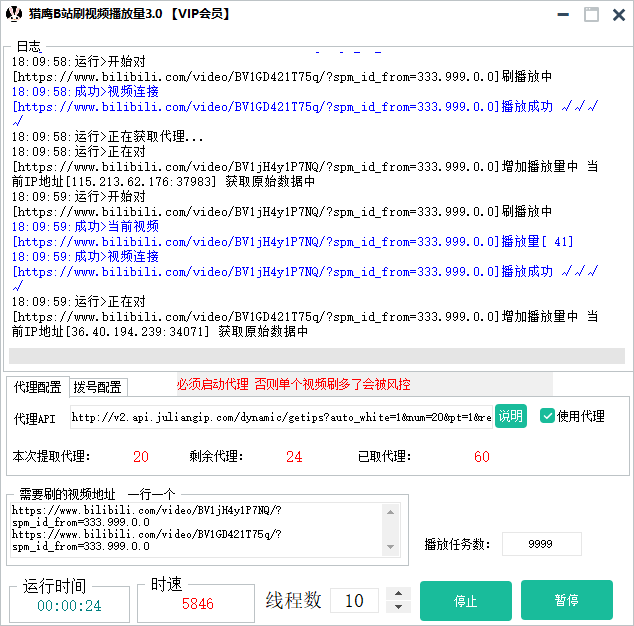
Task: Click the 线程数 field showing 10
Action: coord(354,601)
